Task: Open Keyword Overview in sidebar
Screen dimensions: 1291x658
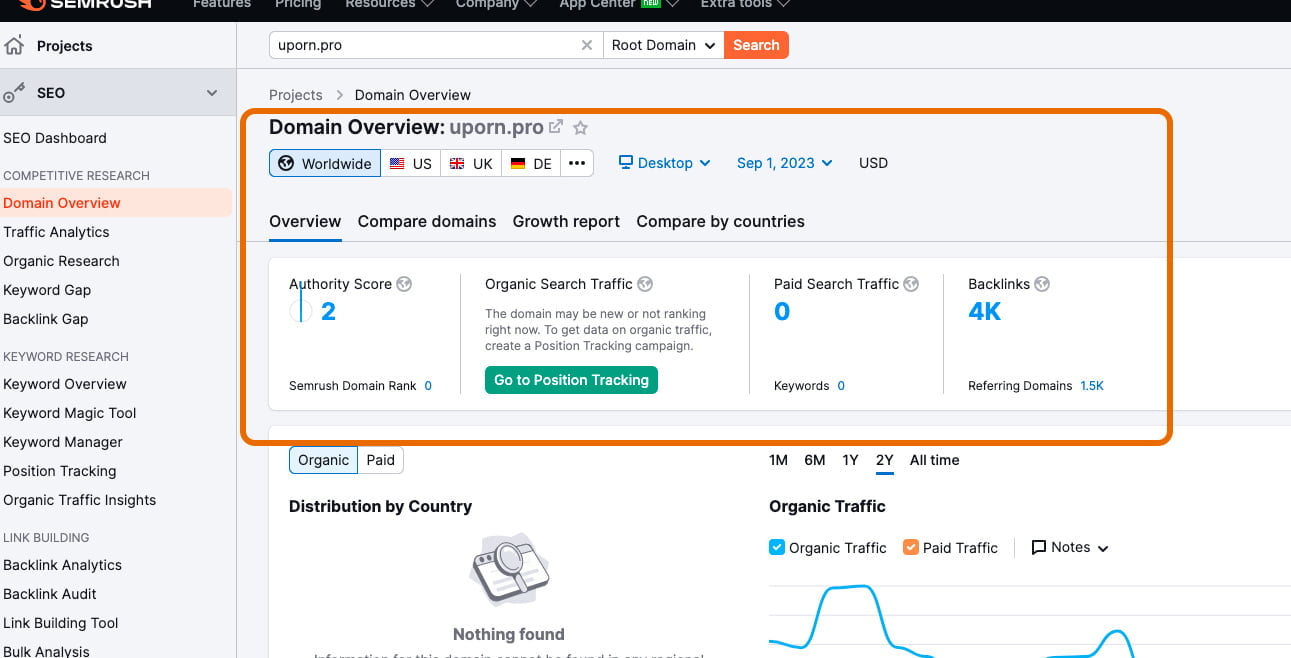Action: (65, 384)
